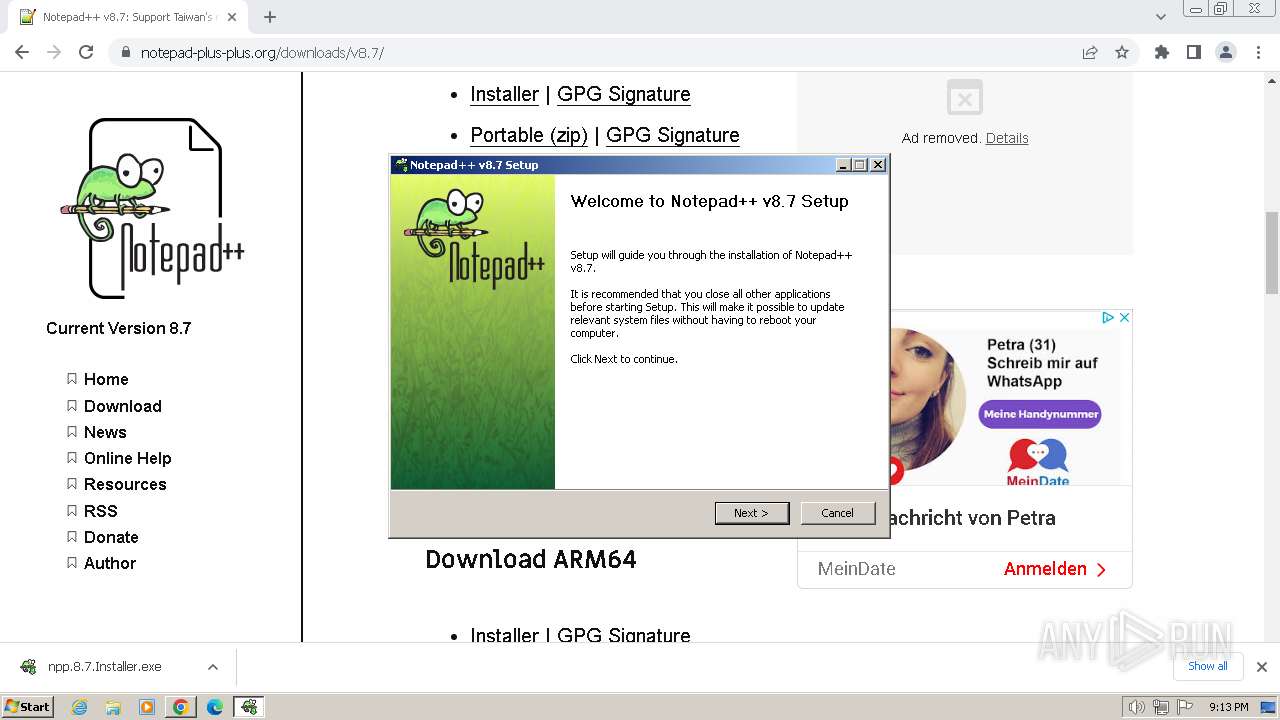Select the Notepad++ v8.7 browser tab

coord(127,17)
